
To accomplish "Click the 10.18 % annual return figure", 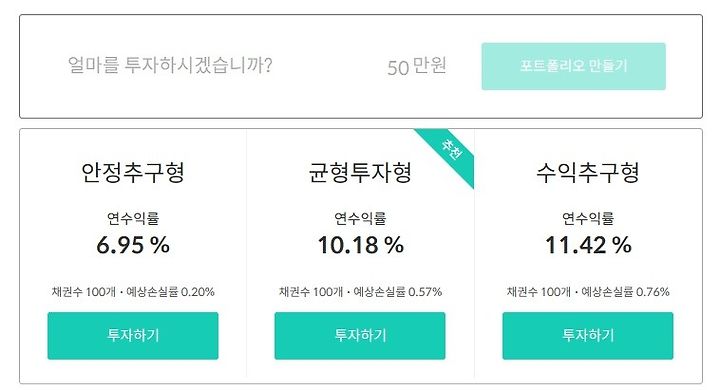I will 360,245.
